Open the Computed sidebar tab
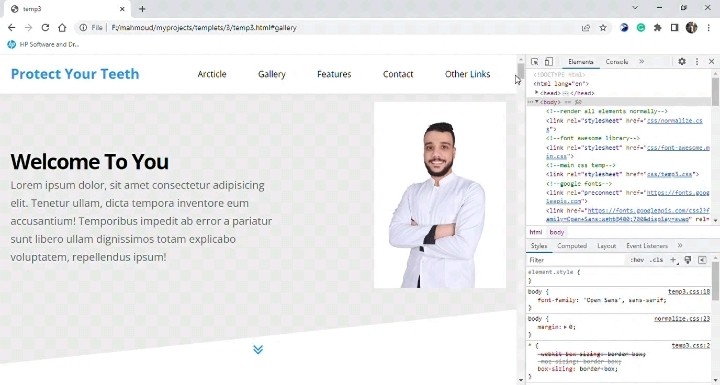Viewport: 720px width, 385px height. [572, 246]
